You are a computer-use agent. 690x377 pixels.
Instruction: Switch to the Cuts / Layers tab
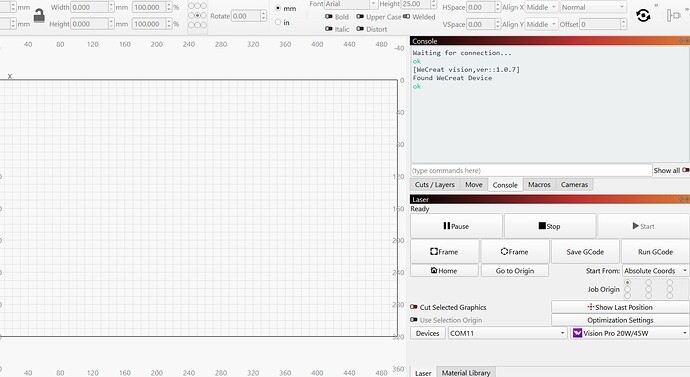[x=435, y=185]
